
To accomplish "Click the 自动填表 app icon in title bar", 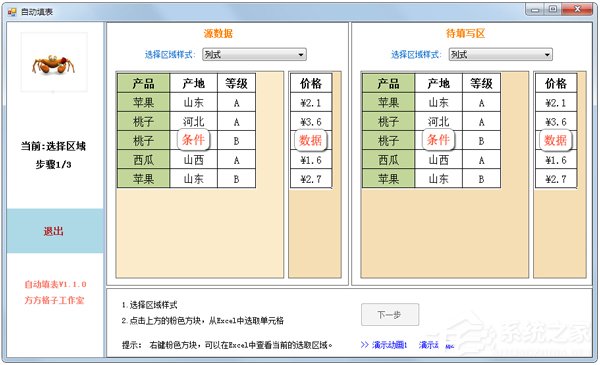I will pyautogui.click(x=12, y=12).
